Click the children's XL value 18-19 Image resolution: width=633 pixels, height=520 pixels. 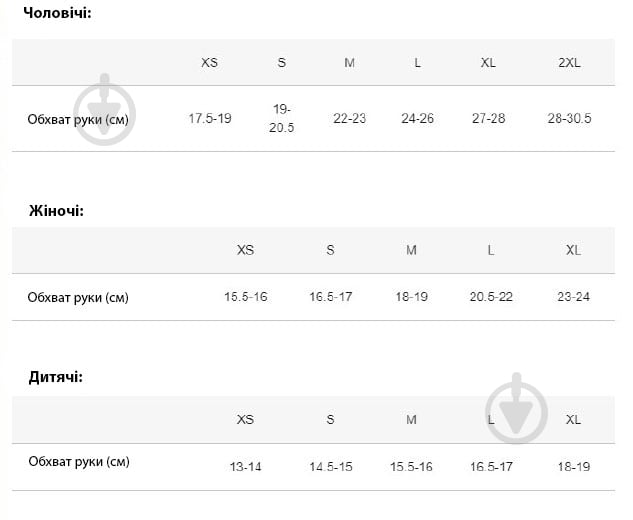pos(573,467)
